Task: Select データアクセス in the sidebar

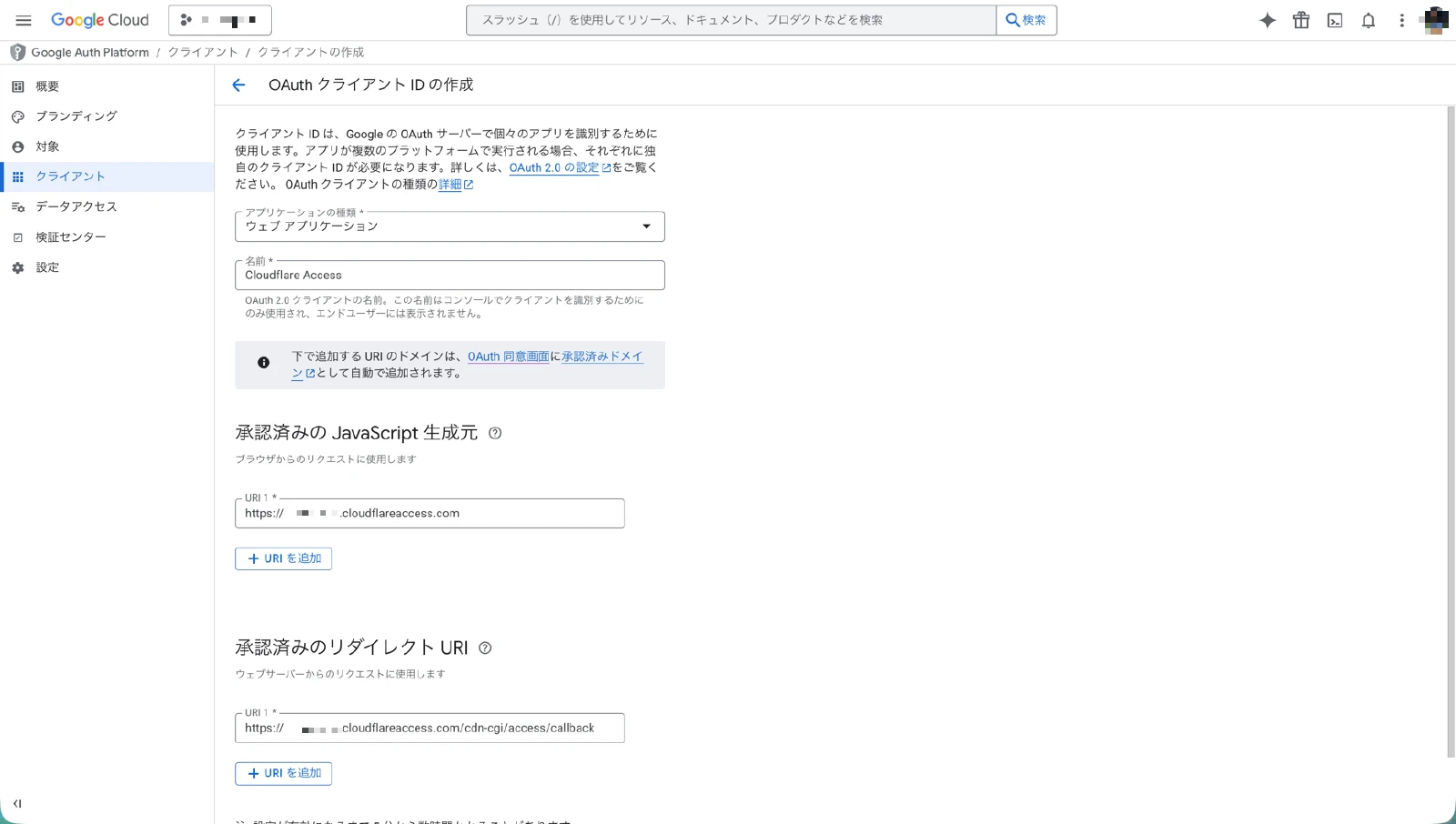Action: [76, 206]
